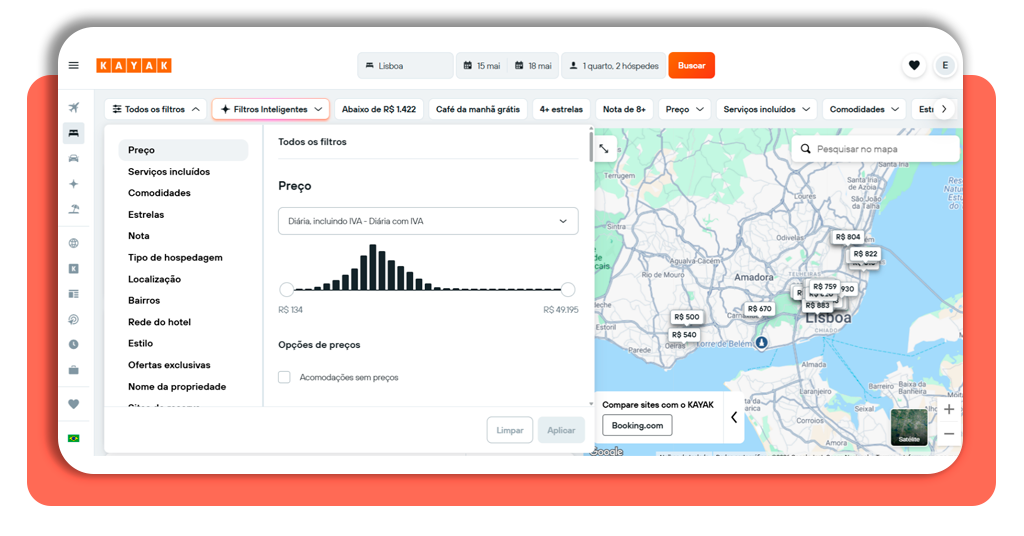Edit the Lisboa destination field
Screen dimensions: 1024x536
406,65
